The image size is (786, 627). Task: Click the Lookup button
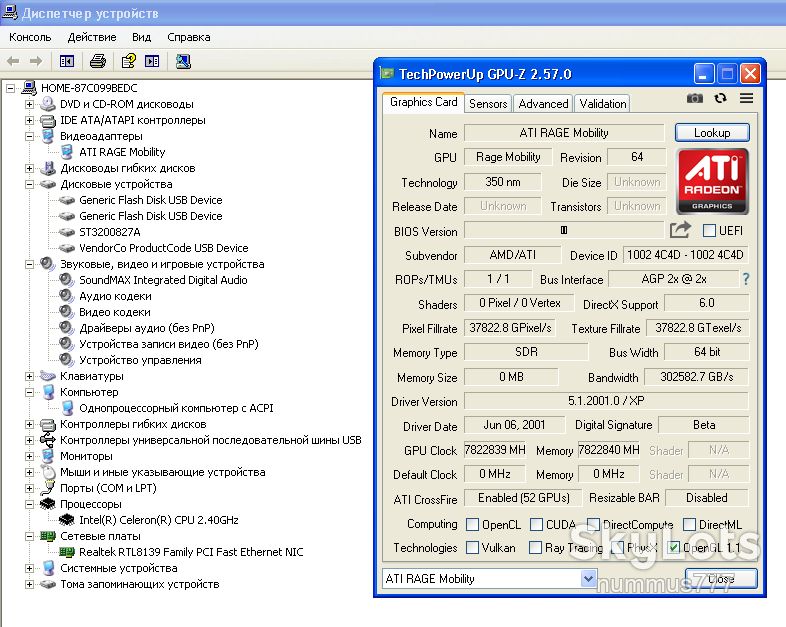click(712, 133)
